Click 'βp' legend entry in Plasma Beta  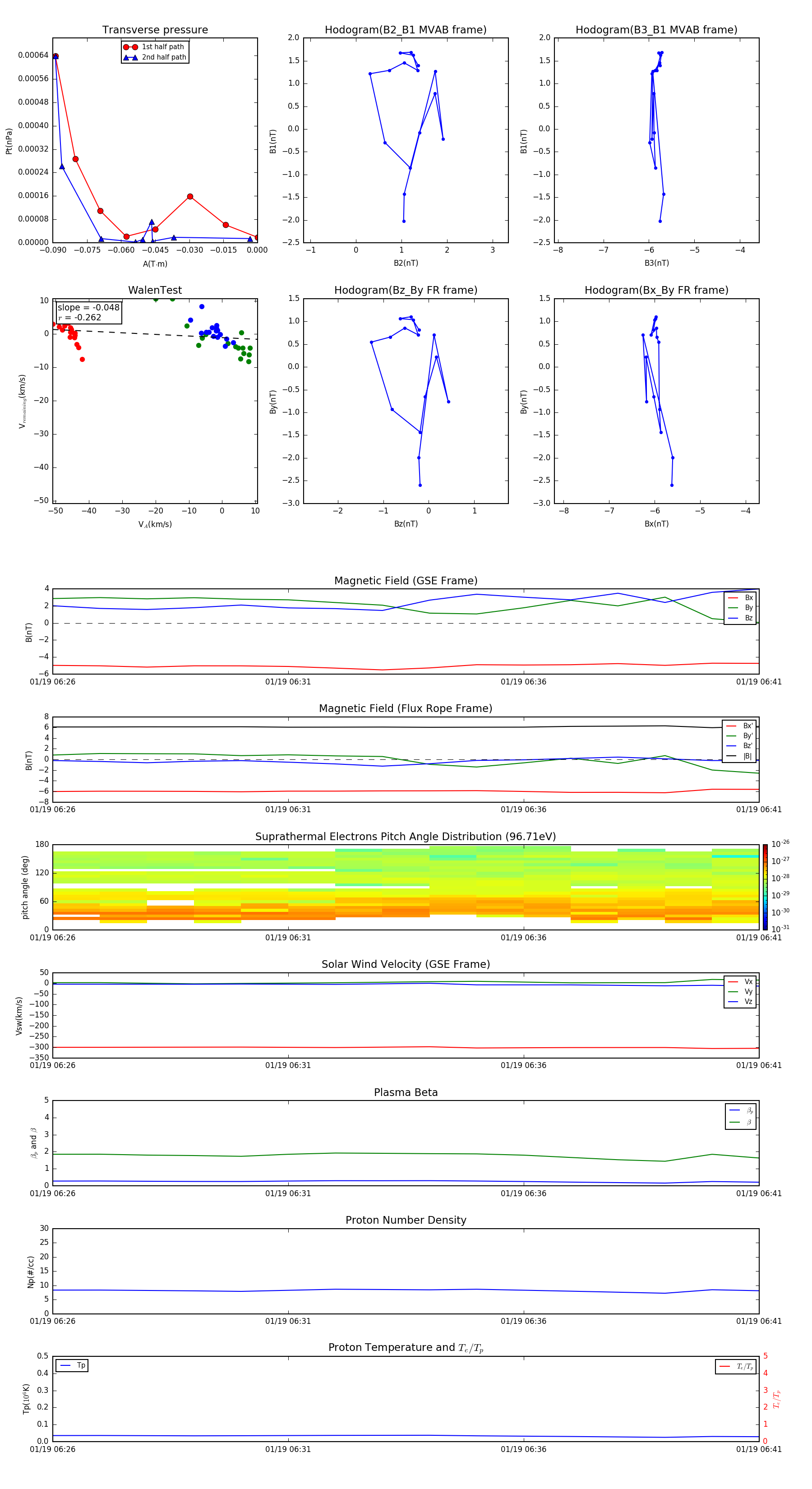(x=741, y=1110)
